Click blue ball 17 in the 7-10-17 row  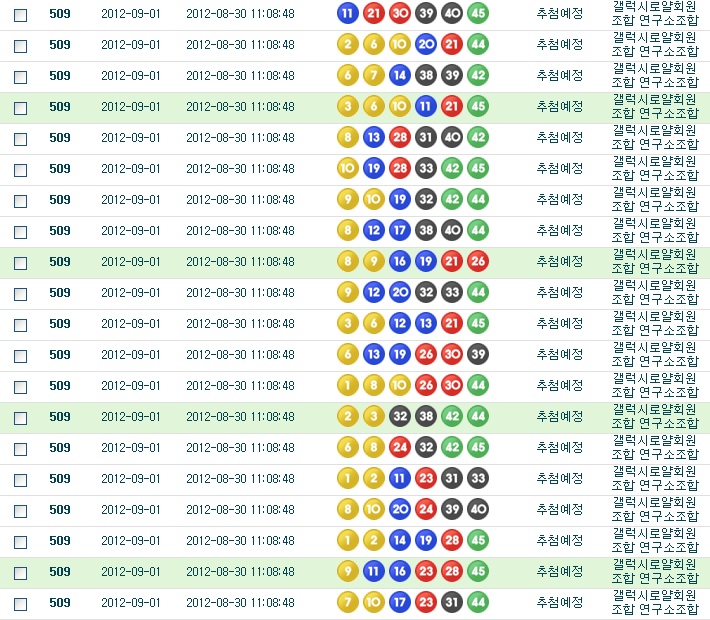pos(400,602)
